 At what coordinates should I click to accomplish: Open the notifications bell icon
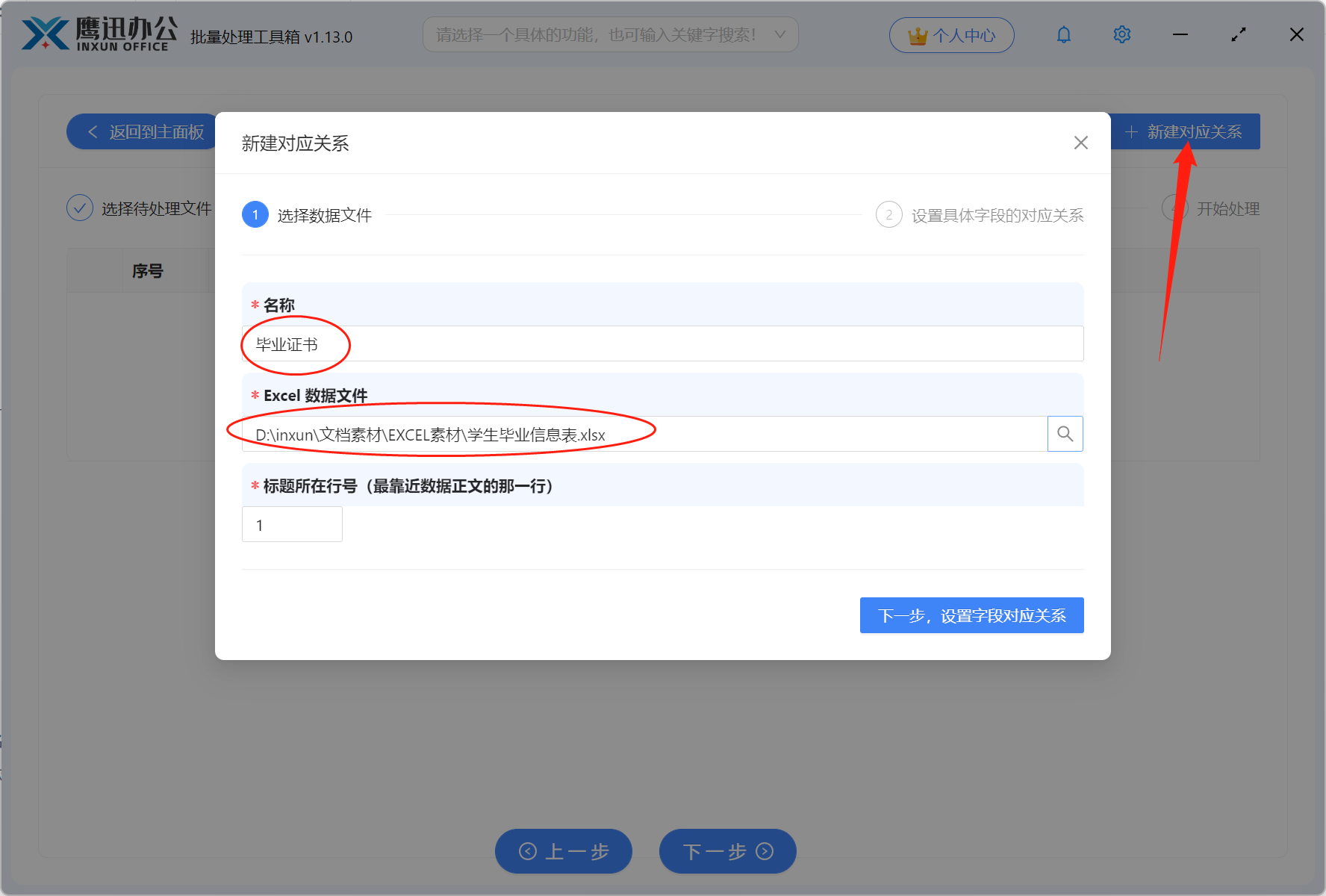pyautogui.click(x=1063, y=34)
